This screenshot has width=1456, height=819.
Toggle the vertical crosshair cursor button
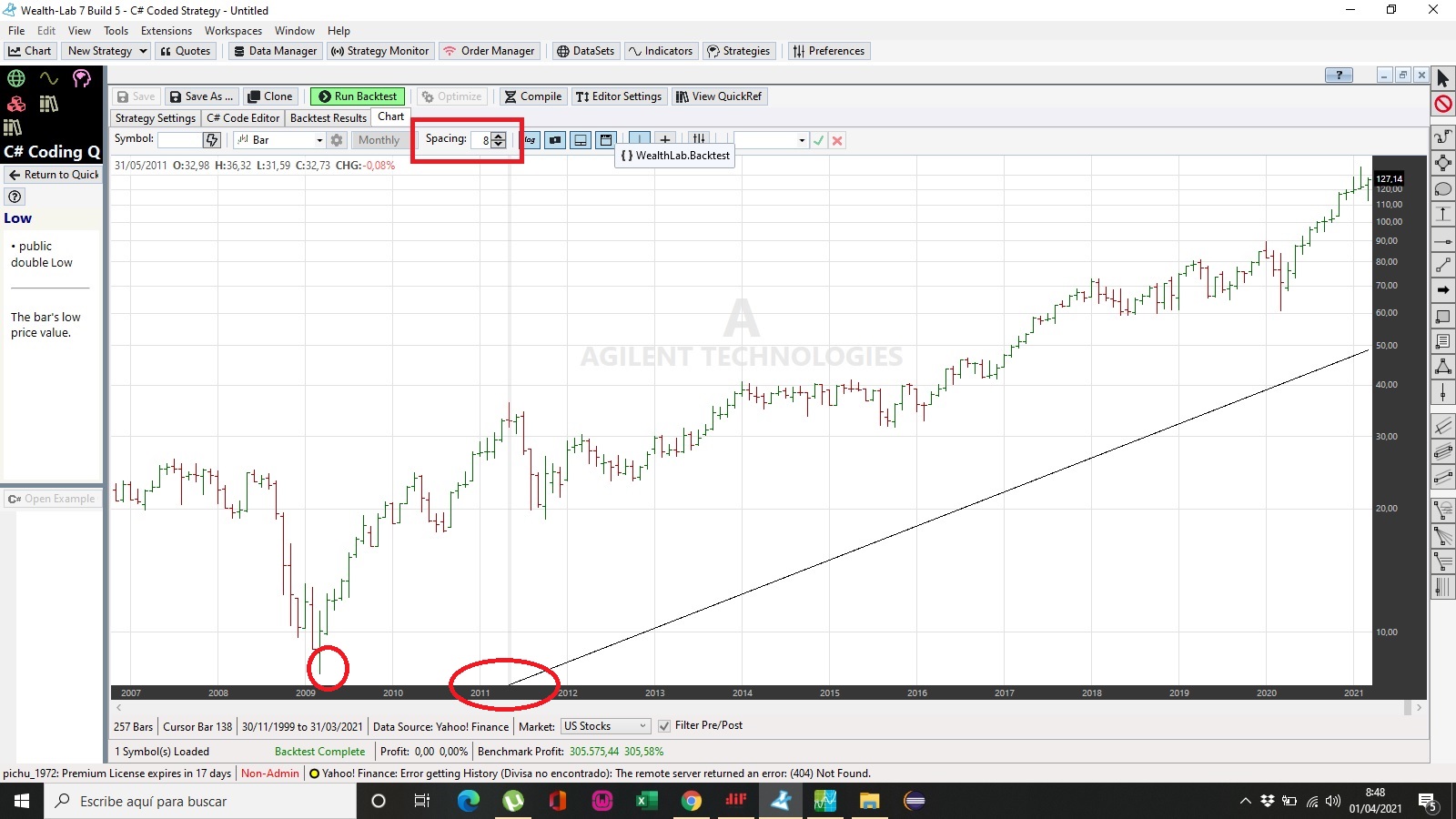[640, 140]
